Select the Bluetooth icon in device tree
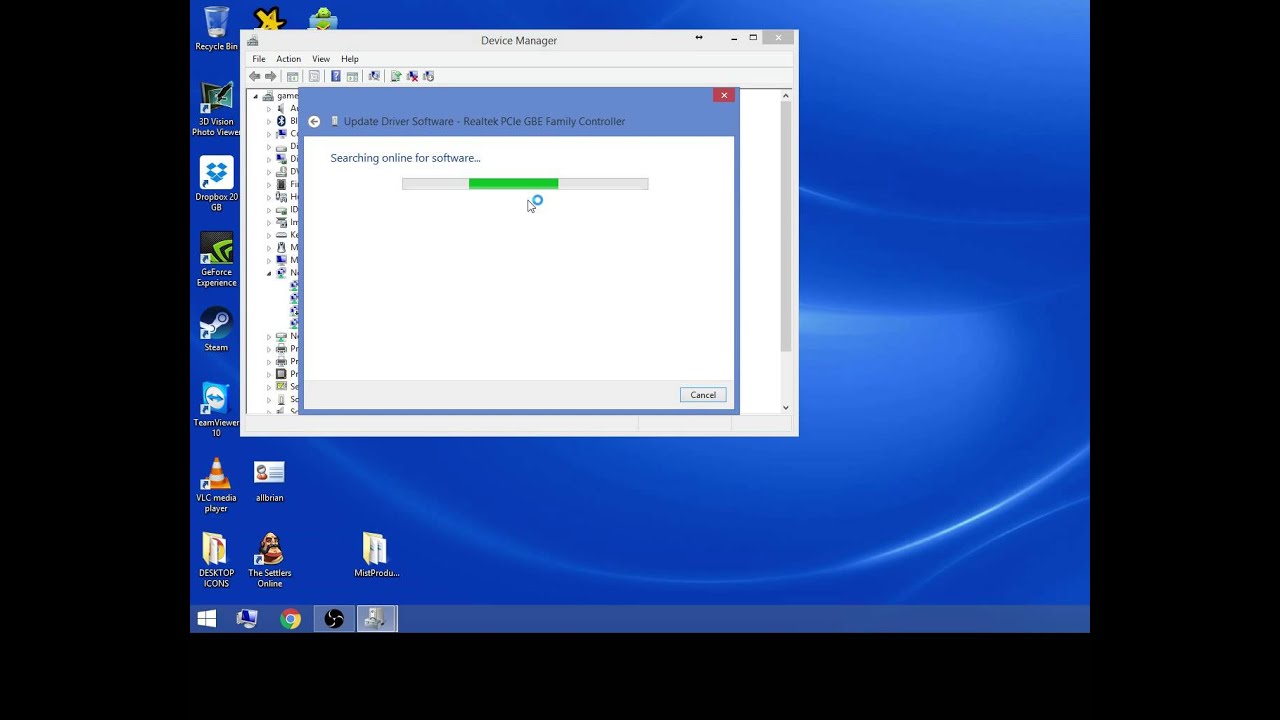The height and width of the screenshot is (720, 1280). 282,121
